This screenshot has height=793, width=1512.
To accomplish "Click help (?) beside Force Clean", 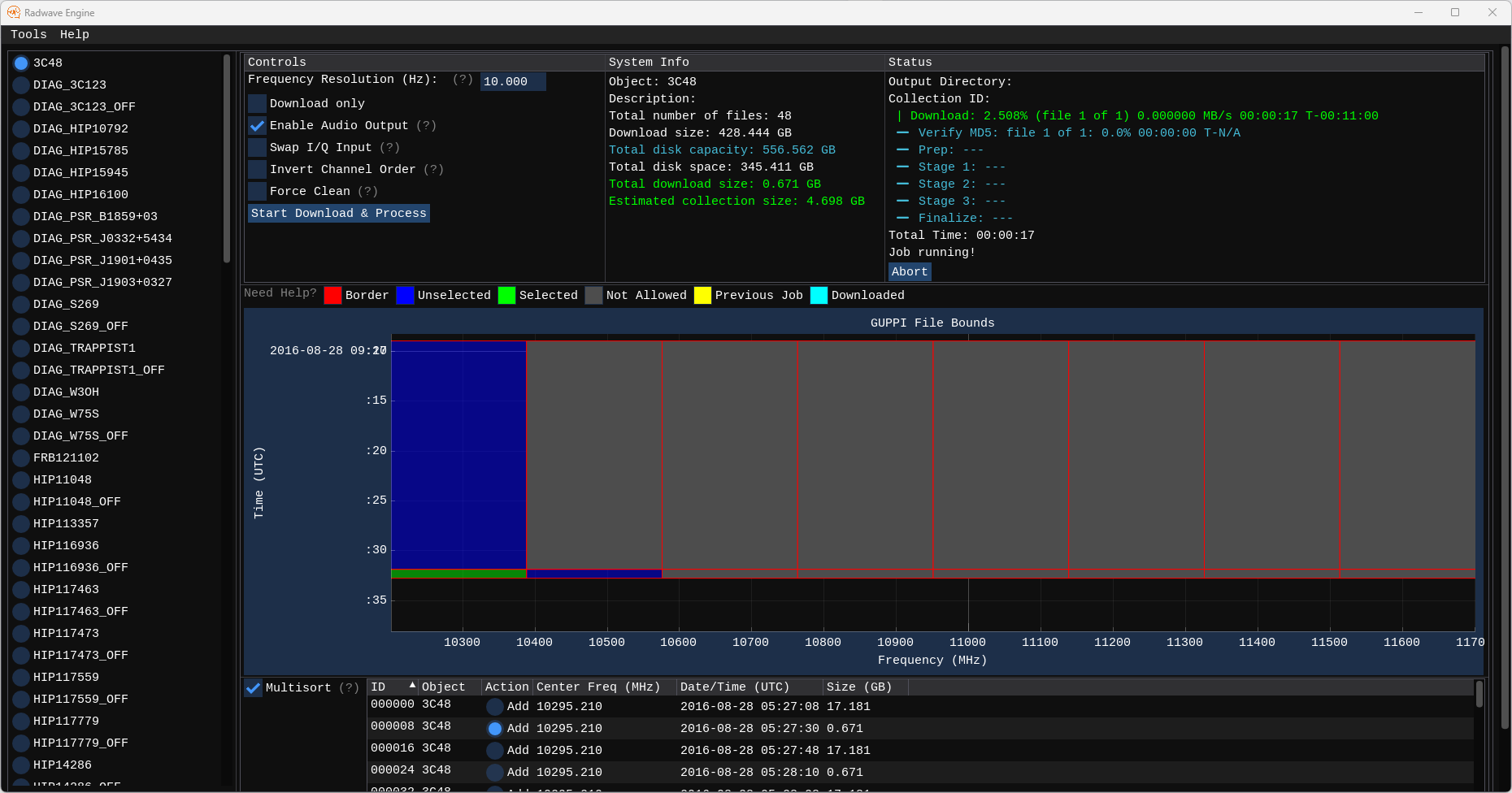I will (x=367, y=192).
